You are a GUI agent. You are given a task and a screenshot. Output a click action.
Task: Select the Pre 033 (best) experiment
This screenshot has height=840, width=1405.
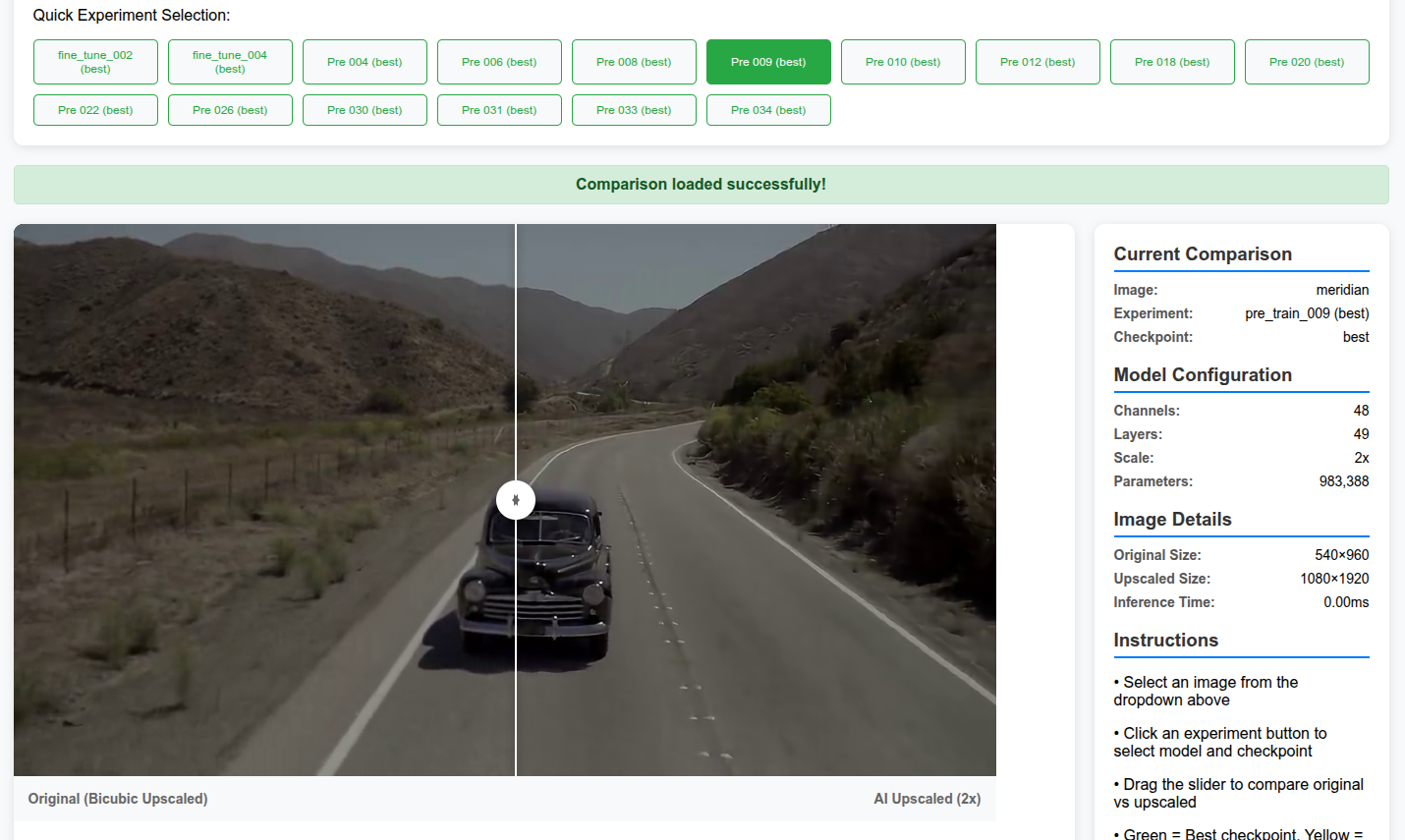(x=634, y=110)
